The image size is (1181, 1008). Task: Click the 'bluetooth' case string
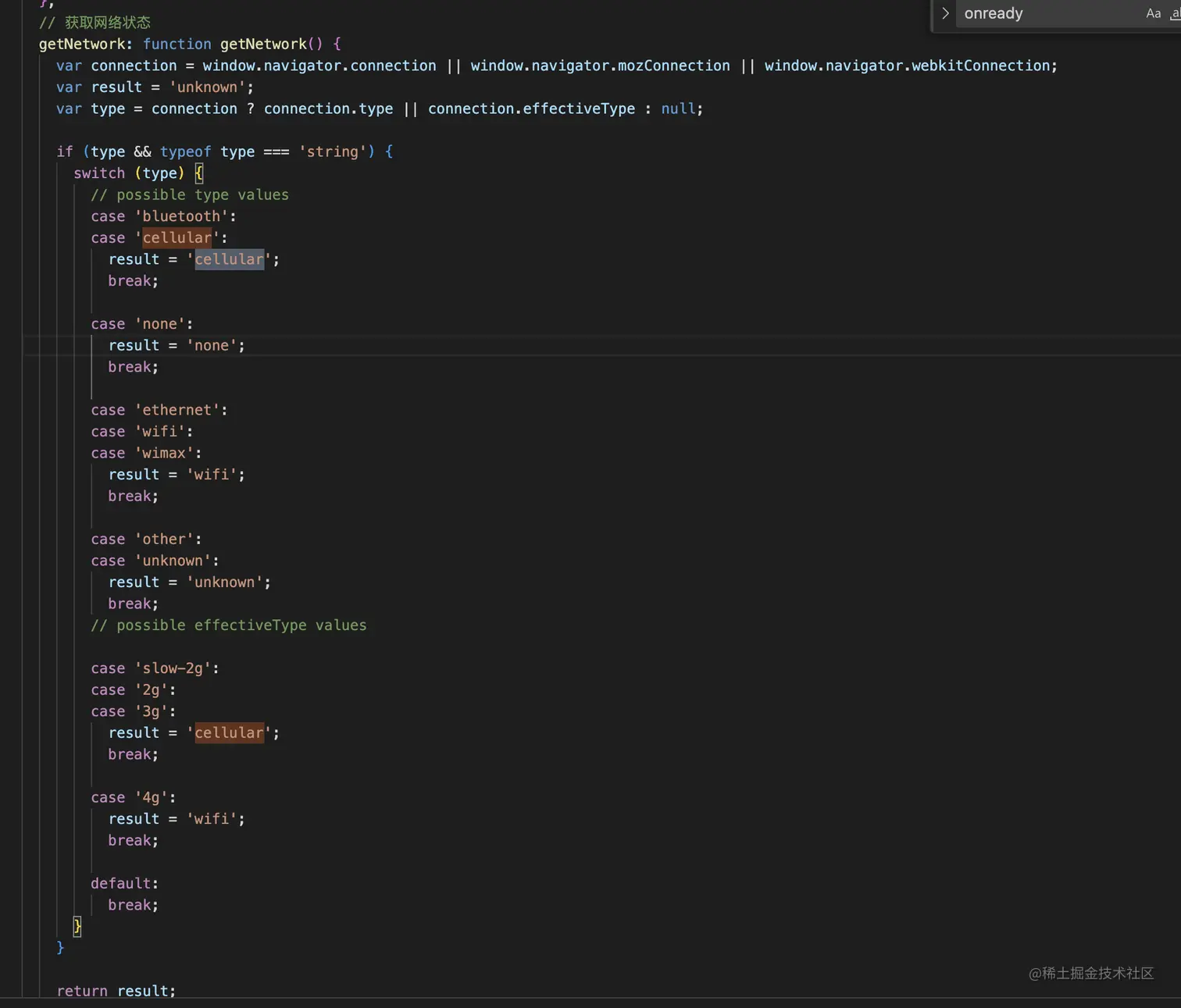pos(182,216)
